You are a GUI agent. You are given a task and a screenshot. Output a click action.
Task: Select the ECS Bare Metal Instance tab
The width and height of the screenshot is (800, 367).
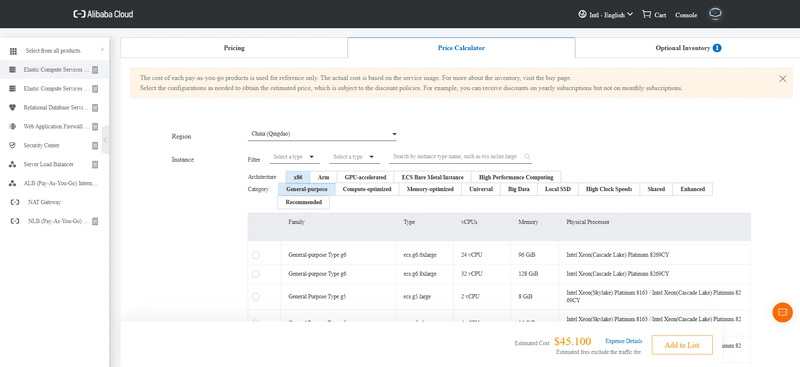coord(433,177)
